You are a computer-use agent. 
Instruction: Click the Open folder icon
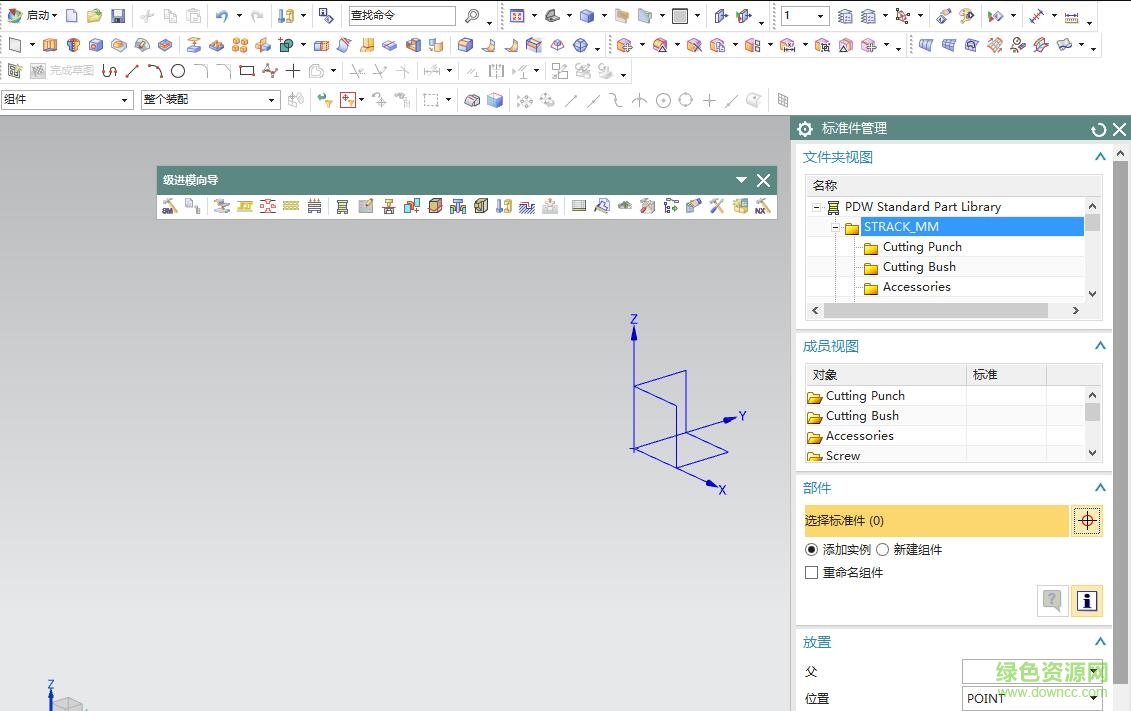[x=94, y=16]
